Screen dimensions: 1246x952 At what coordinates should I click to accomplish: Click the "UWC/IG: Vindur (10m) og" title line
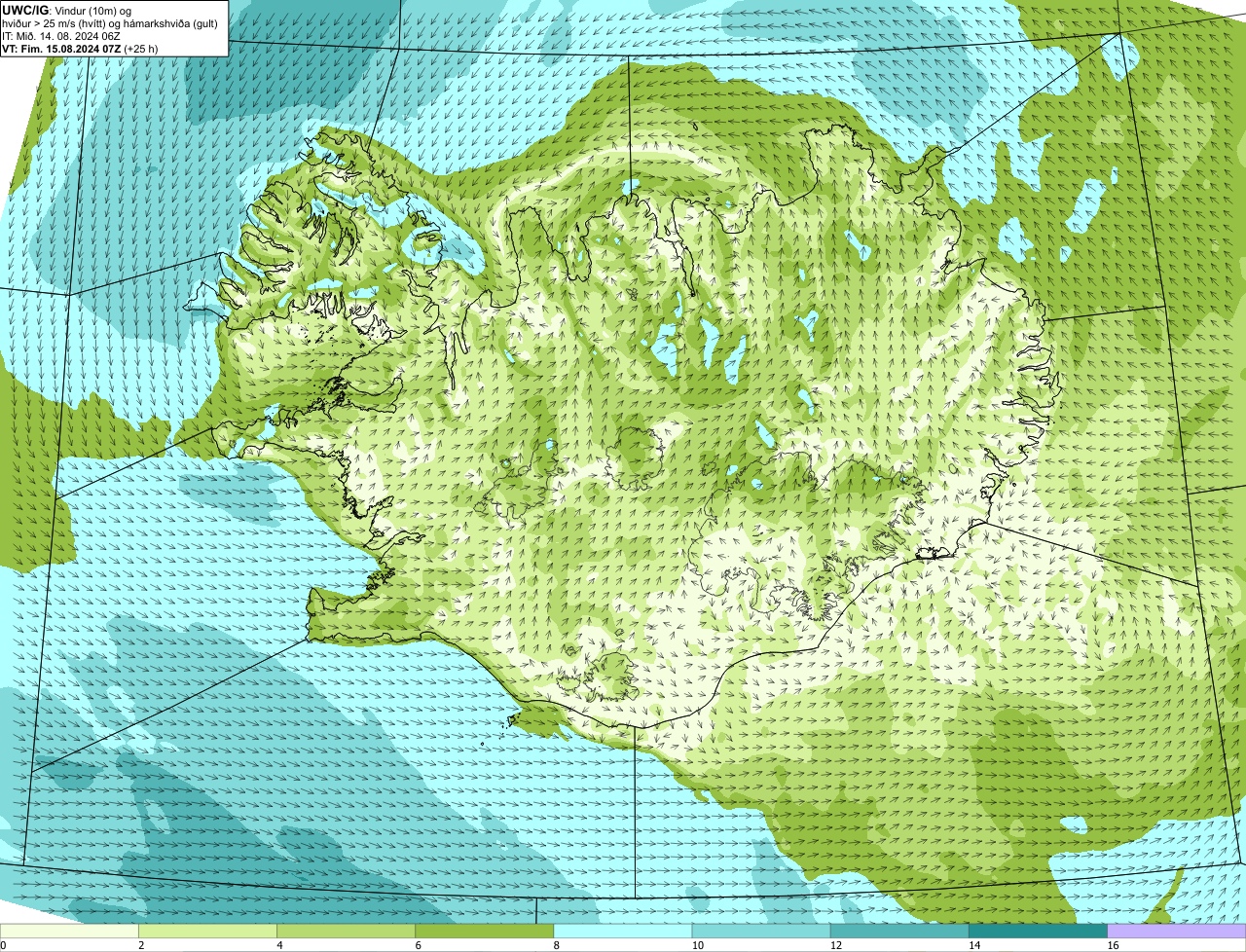click(66, 10)
